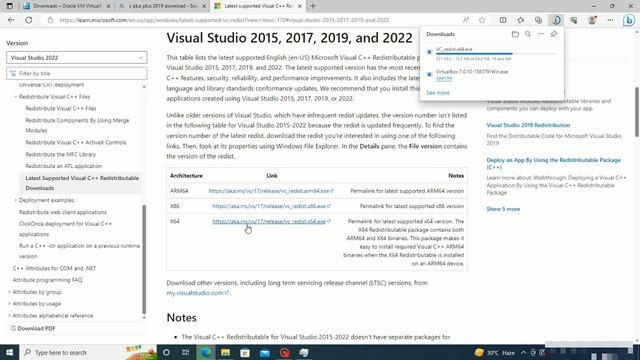Open Browser essentials heart icon
The image size is (640, 360).
tap(574, 20)
